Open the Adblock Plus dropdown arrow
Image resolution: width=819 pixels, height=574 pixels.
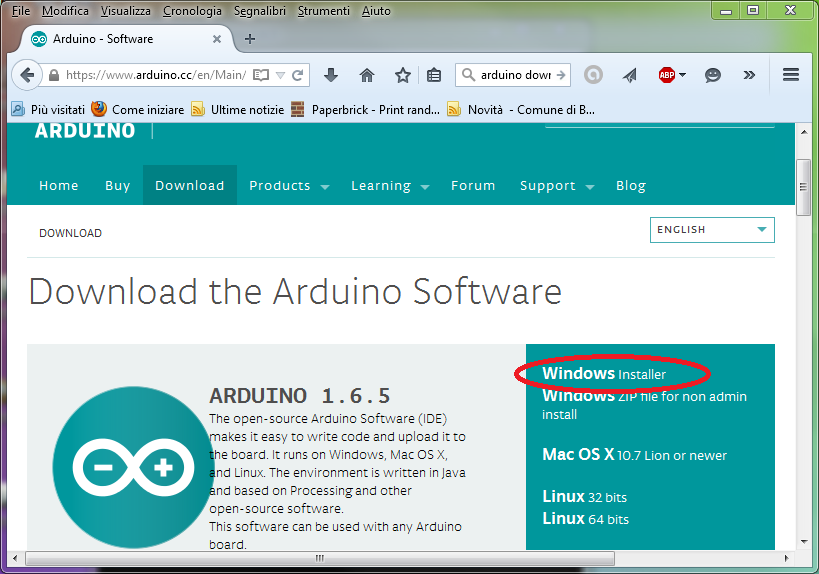682,75
